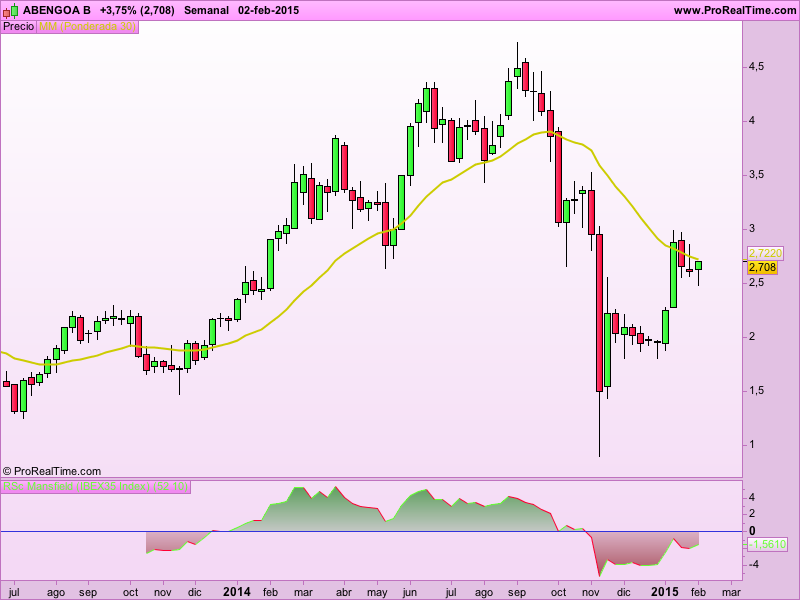800x600 pixels.
Task: Click the -4 label on the Mansfield axis
Action: (754, 565)
